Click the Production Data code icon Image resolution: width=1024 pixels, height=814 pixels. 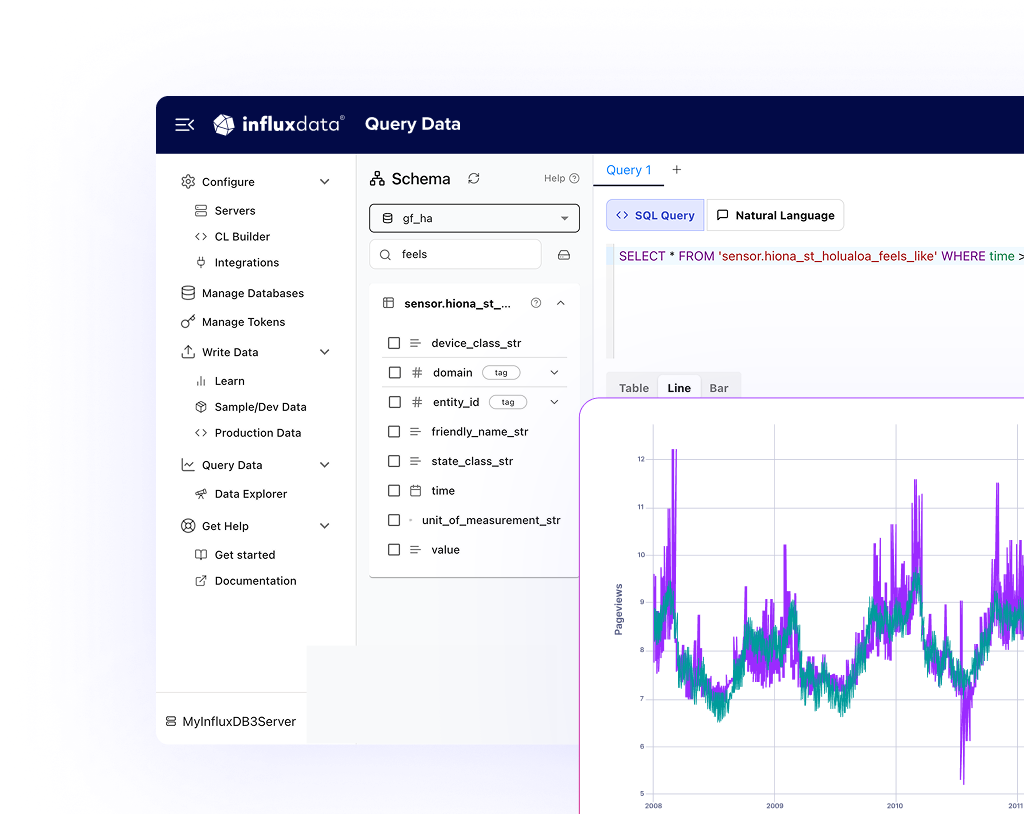(x=200, y=432)
